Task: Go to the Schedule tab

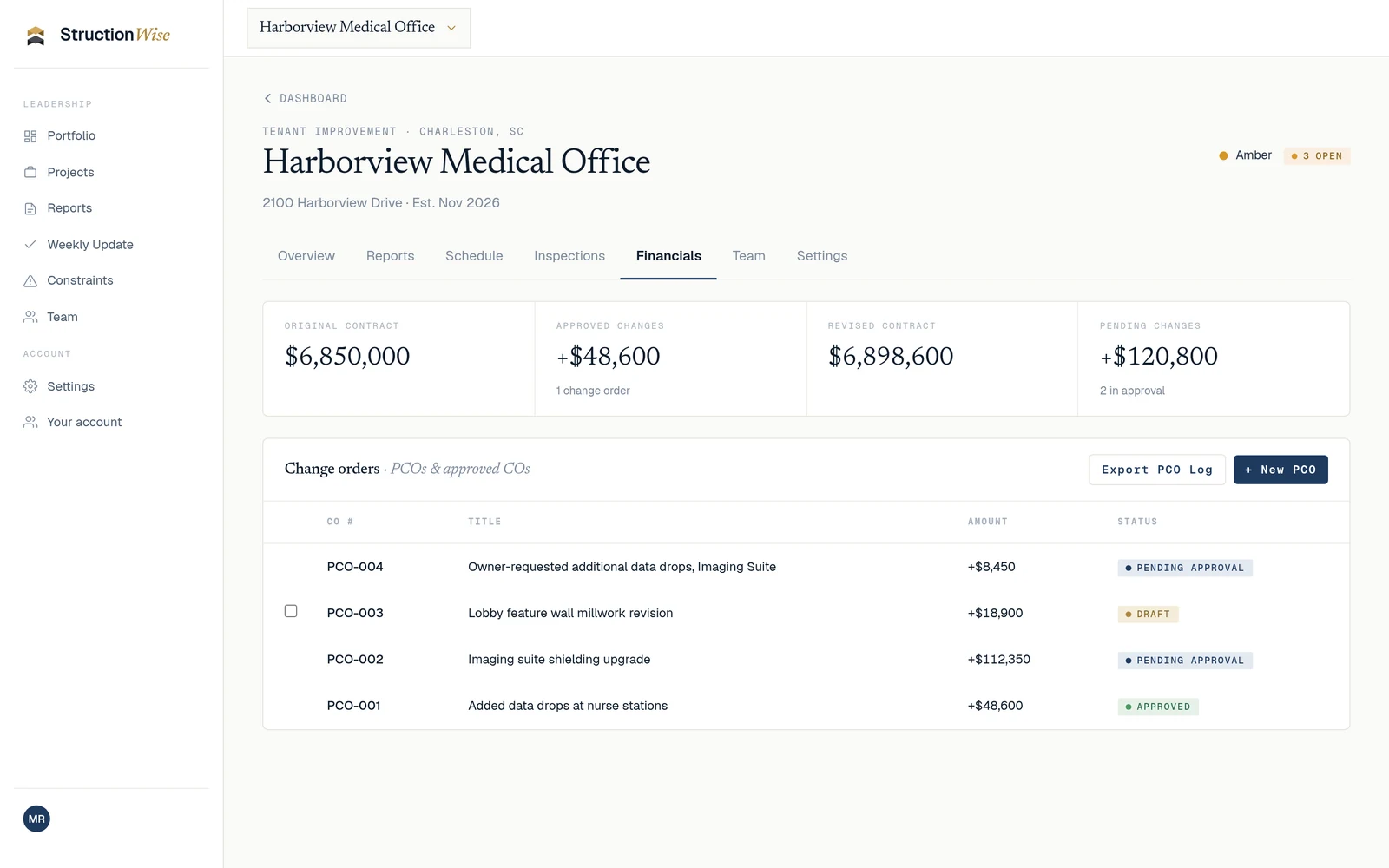Action: [474, 256]
